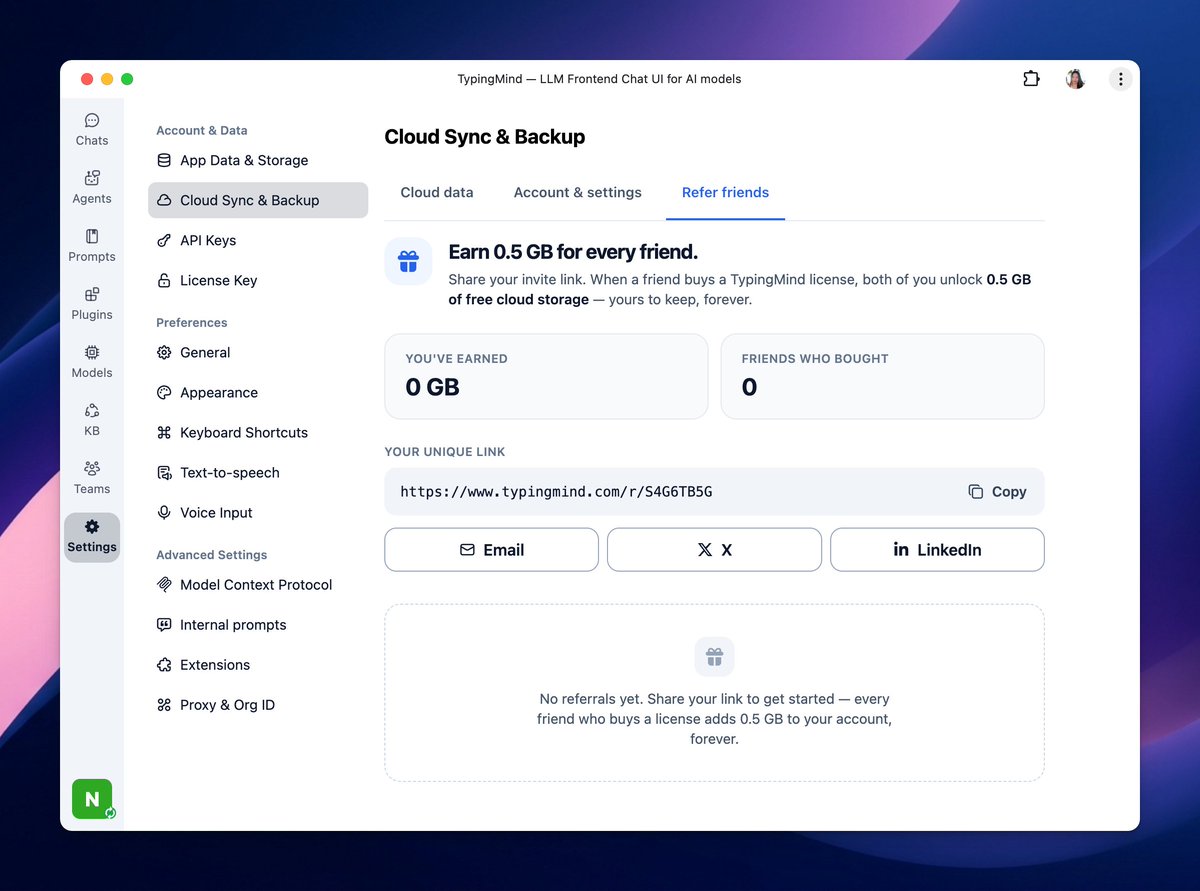This screenshot has height=891, width=1200.
Task: Click the 'Advanced Settings' section label
Action: (x=212, y=554)
